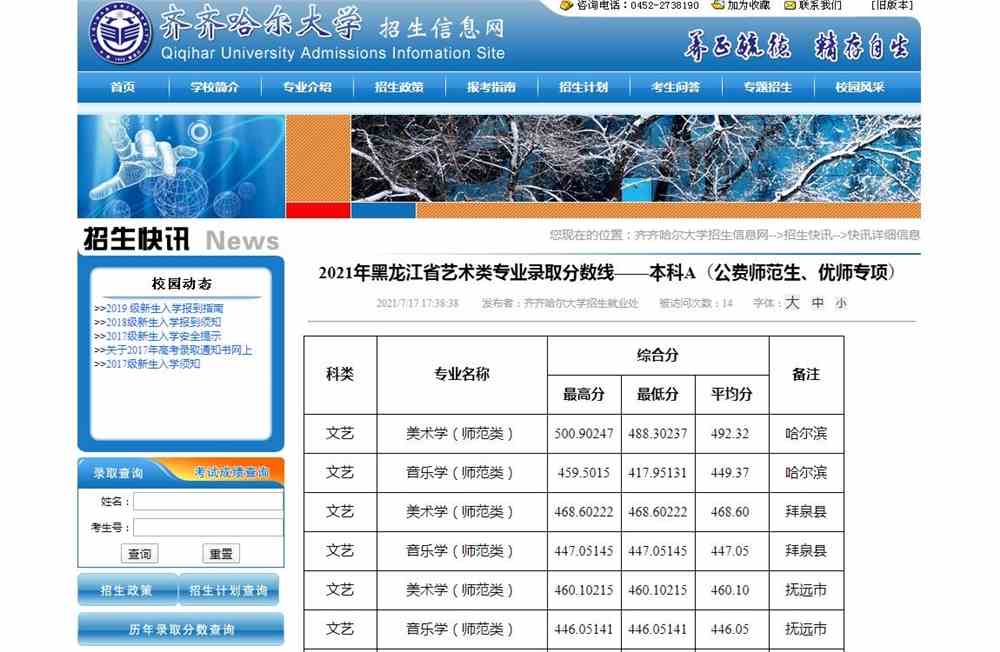The height and width of the screenshot is (652, 1000).
Task: Select the 446.05 average score cell
Action: (x=730, y=629)
